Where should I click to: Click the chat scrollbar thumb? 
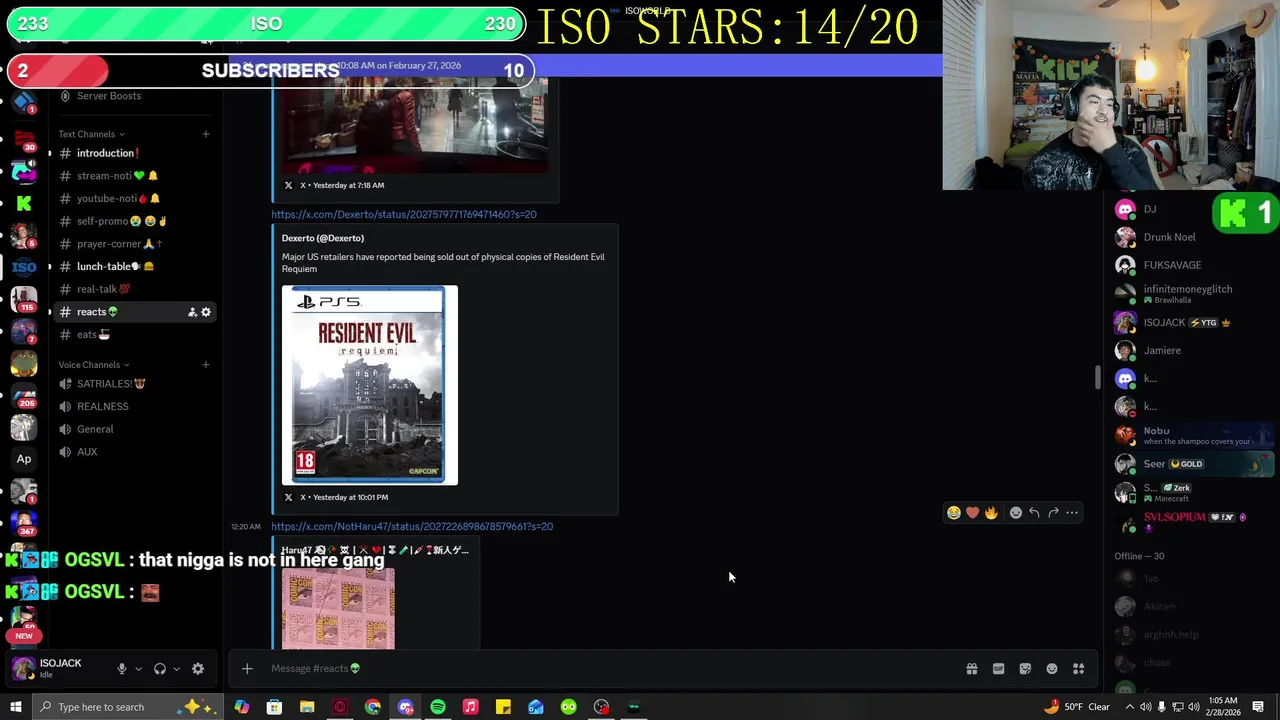(1098, 378)
